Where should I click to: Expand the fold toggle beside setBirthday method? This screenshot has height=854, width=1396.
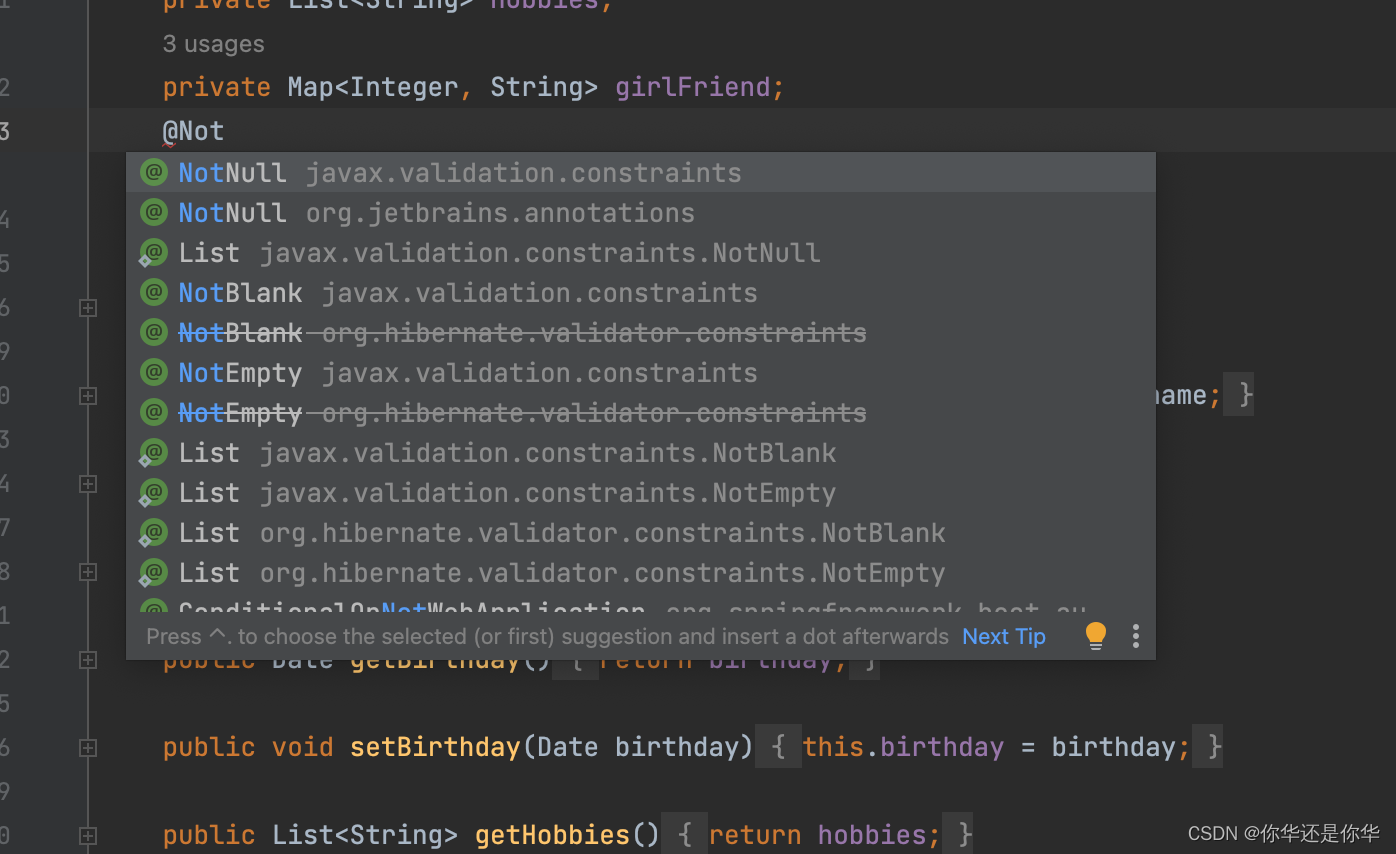88,748
